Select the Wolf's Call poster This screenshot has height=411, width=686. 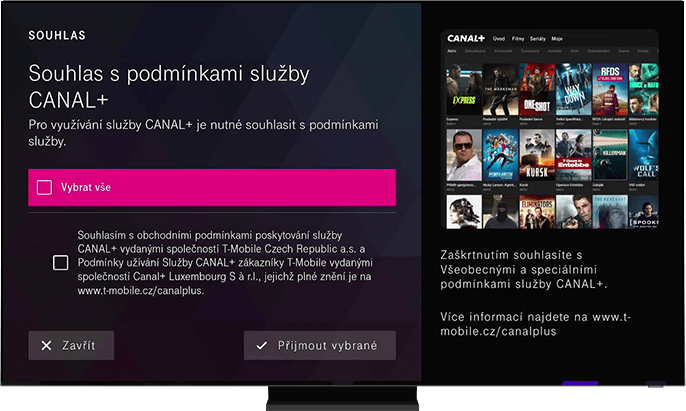[x=644, y=155]
